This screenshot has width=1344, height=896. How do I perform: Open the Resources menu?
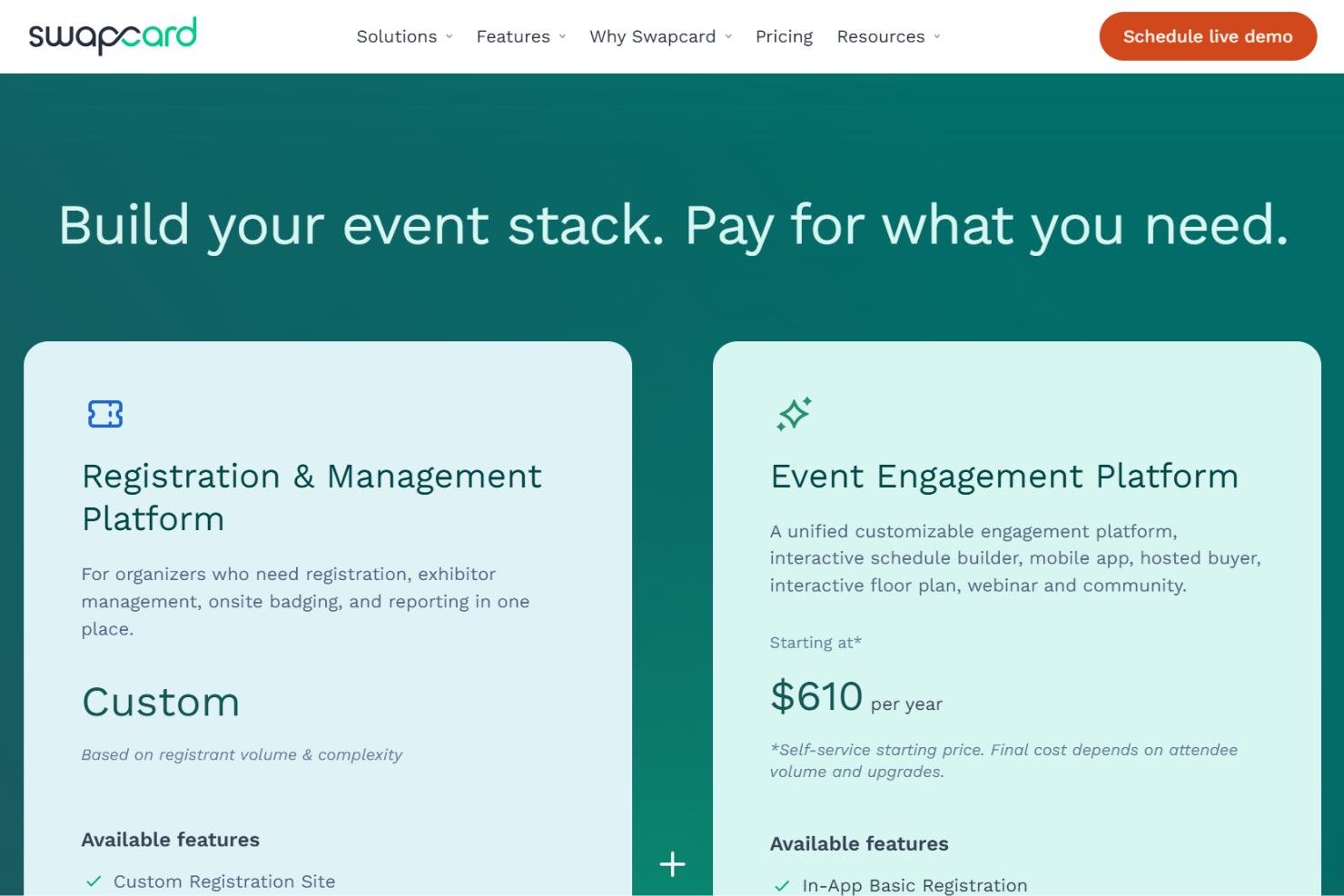click(881, 36)
